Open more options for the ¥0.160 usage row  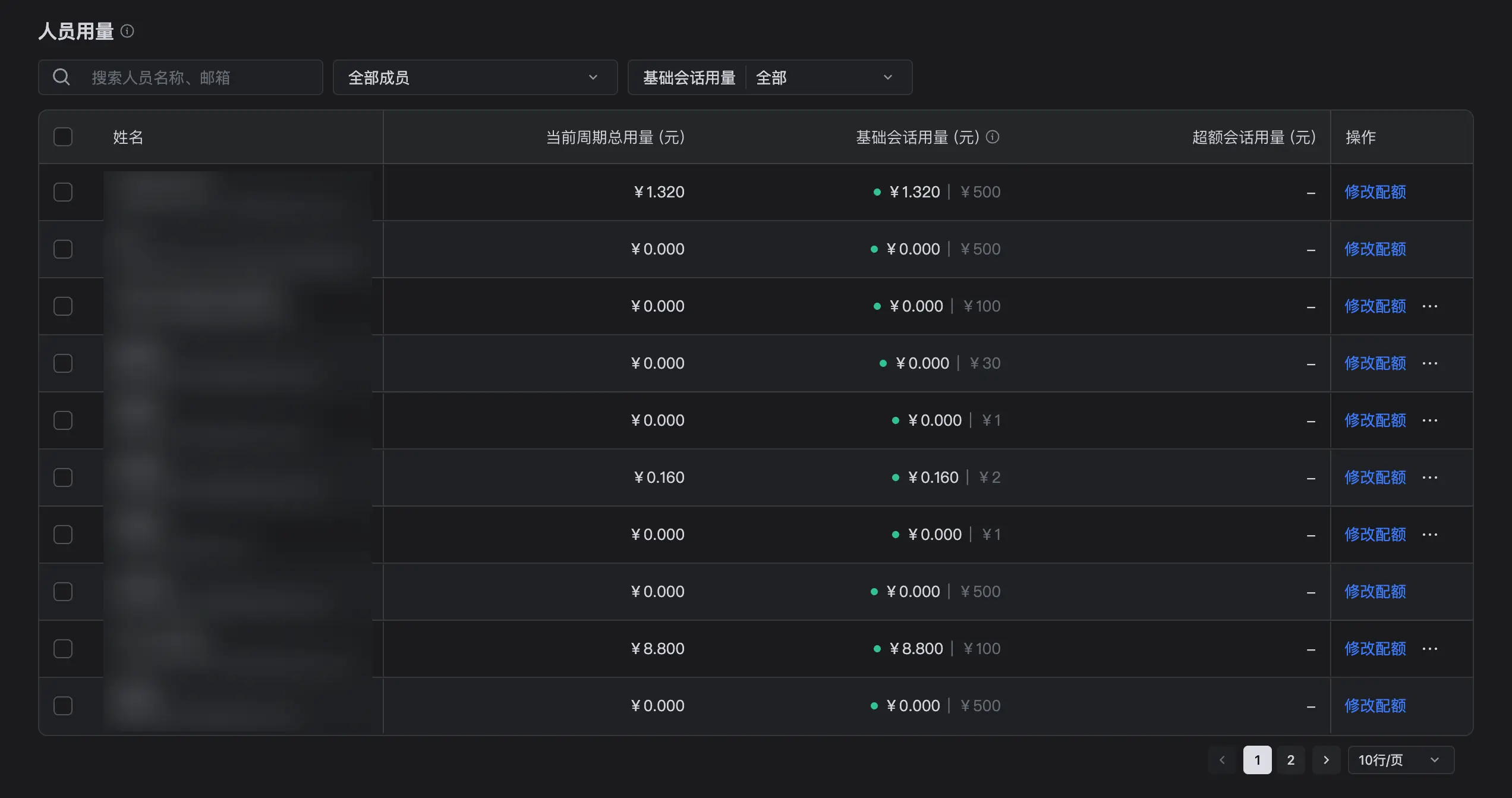point(1430,477)
